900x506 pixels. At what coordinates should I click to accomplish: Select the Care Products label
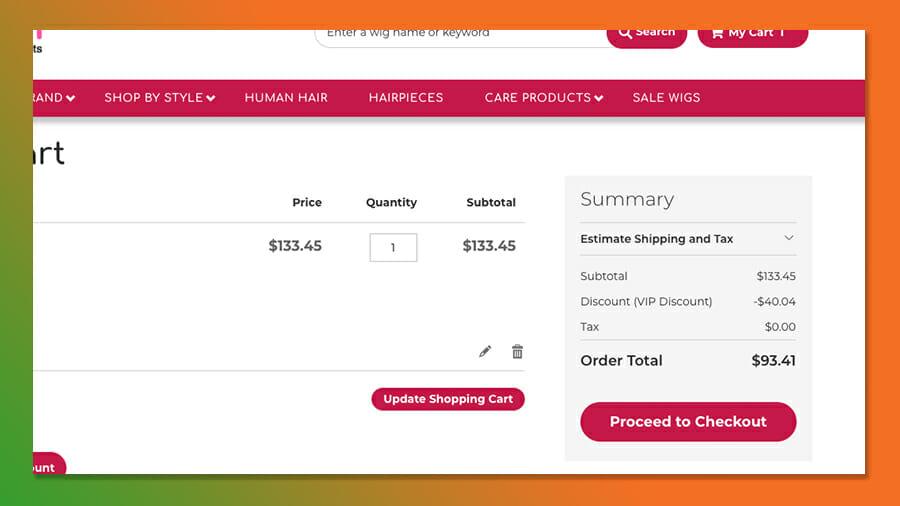point(537,97)
